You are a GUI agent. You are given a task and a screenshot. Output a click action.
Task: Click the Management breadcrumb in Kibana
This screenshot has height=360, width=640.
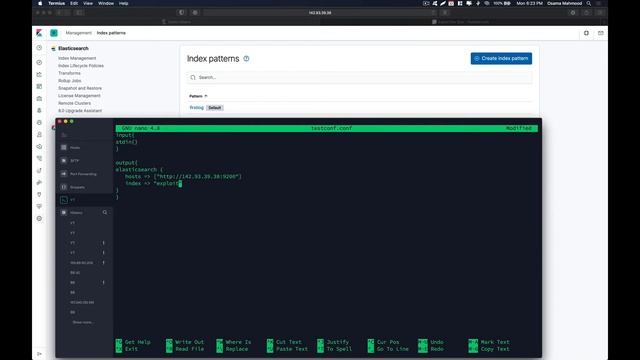[x=78, y=33]
